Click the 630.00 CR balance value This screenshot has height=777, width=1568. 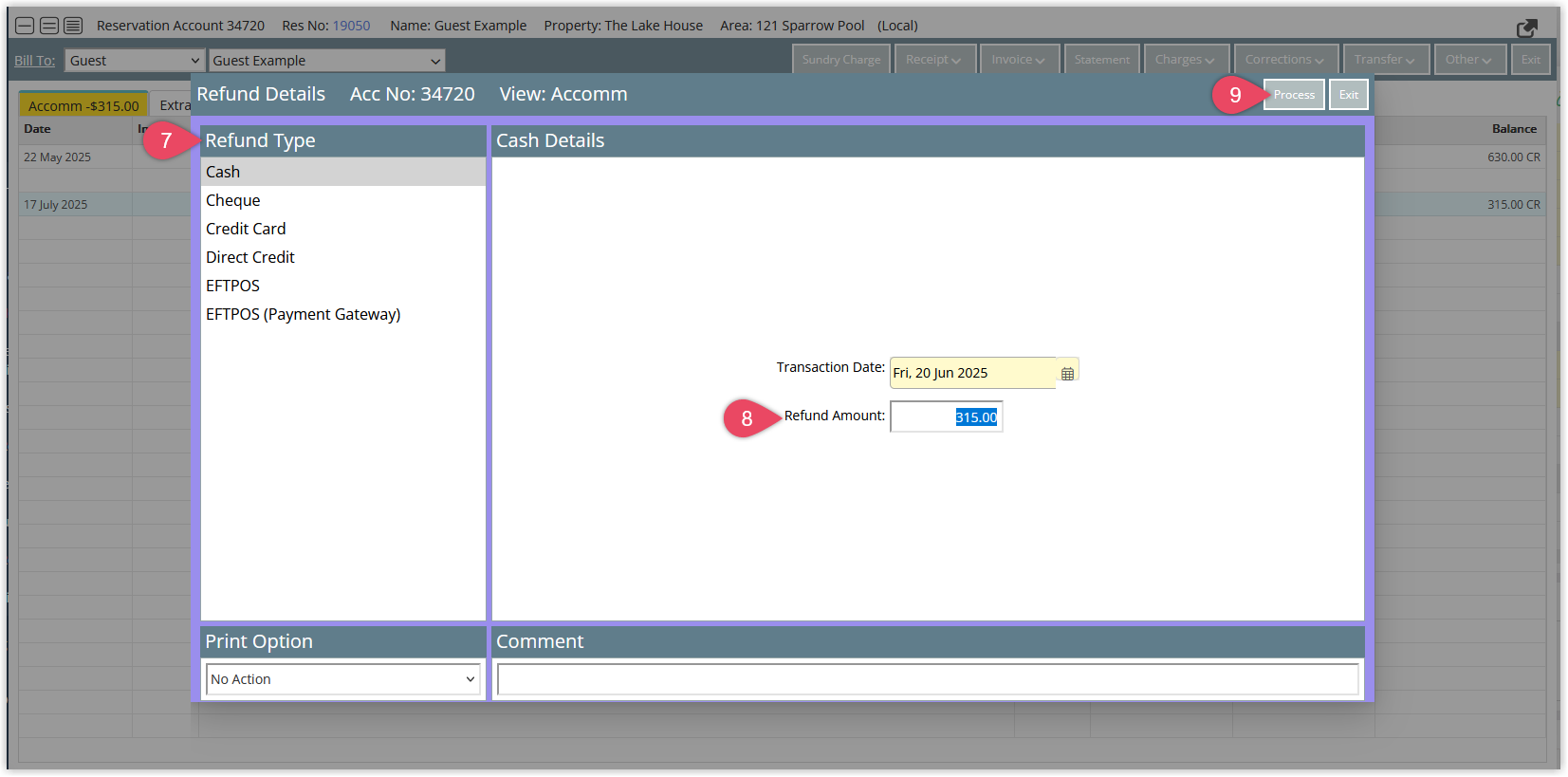pyautogui.click(x=1514, y=157)
